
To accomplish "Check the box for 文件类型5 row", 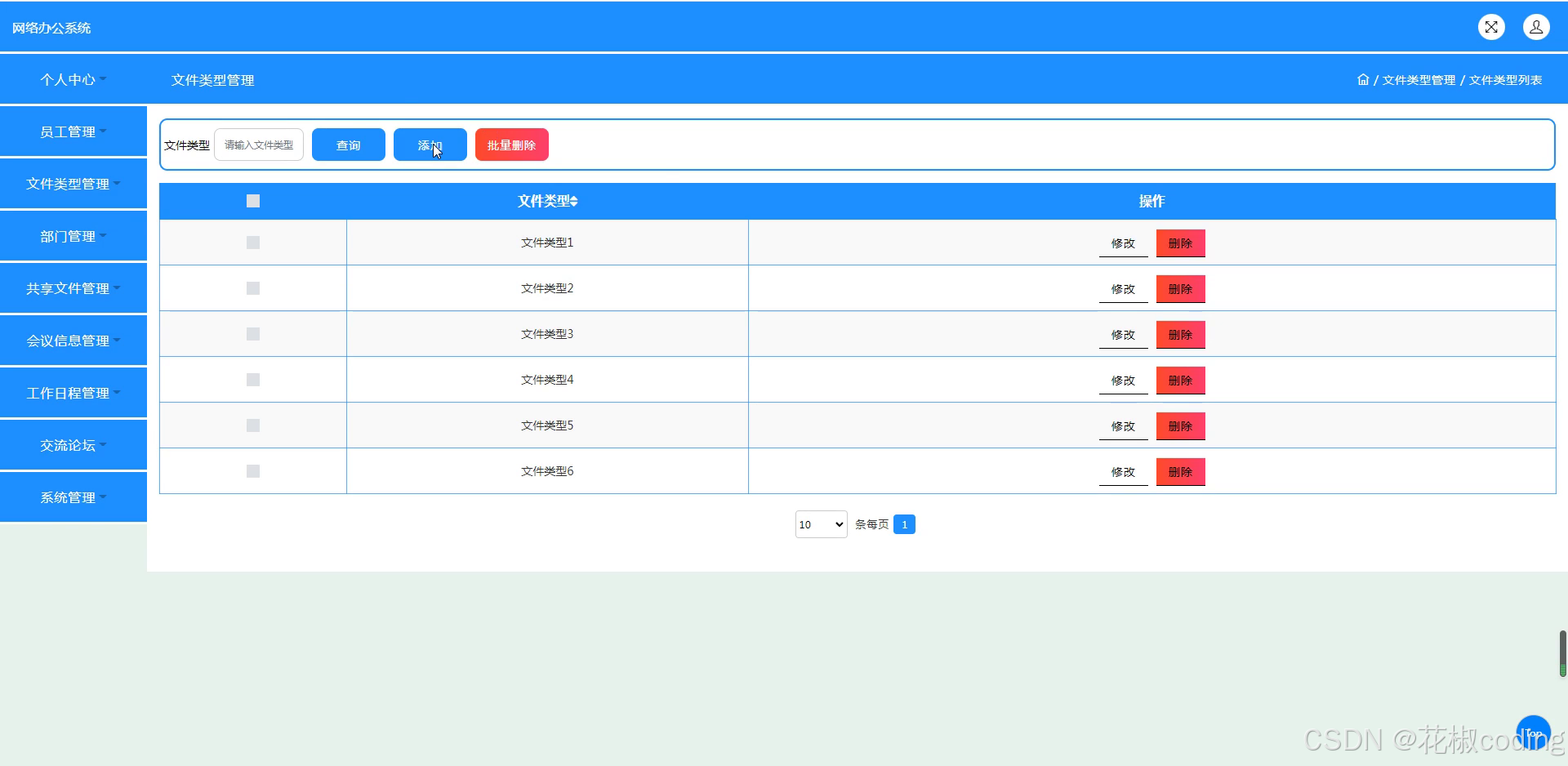I will coord(253,425).
